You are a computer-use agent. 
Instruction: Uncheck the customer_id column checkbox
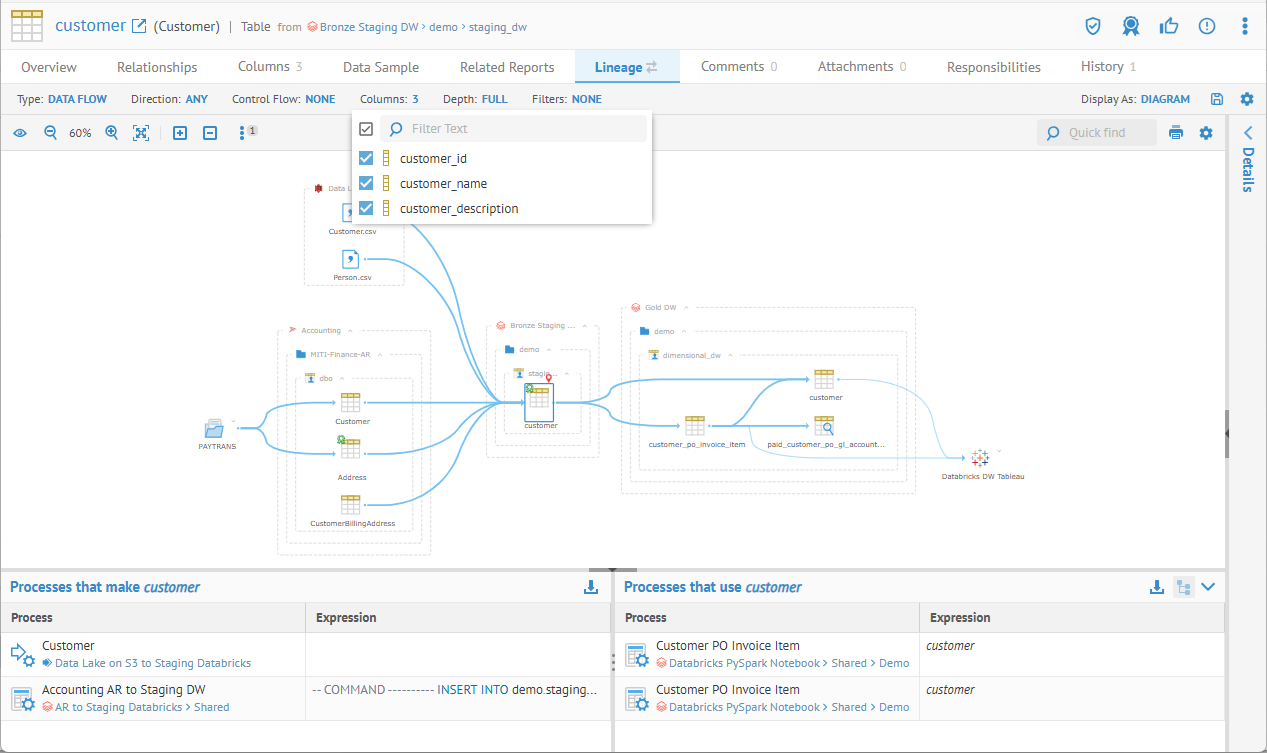pos(366,158)
